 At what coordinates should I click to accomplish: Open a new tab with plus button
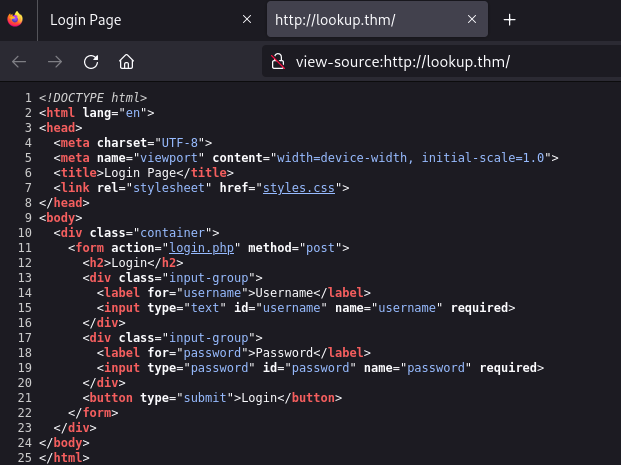tap(509, 20)
